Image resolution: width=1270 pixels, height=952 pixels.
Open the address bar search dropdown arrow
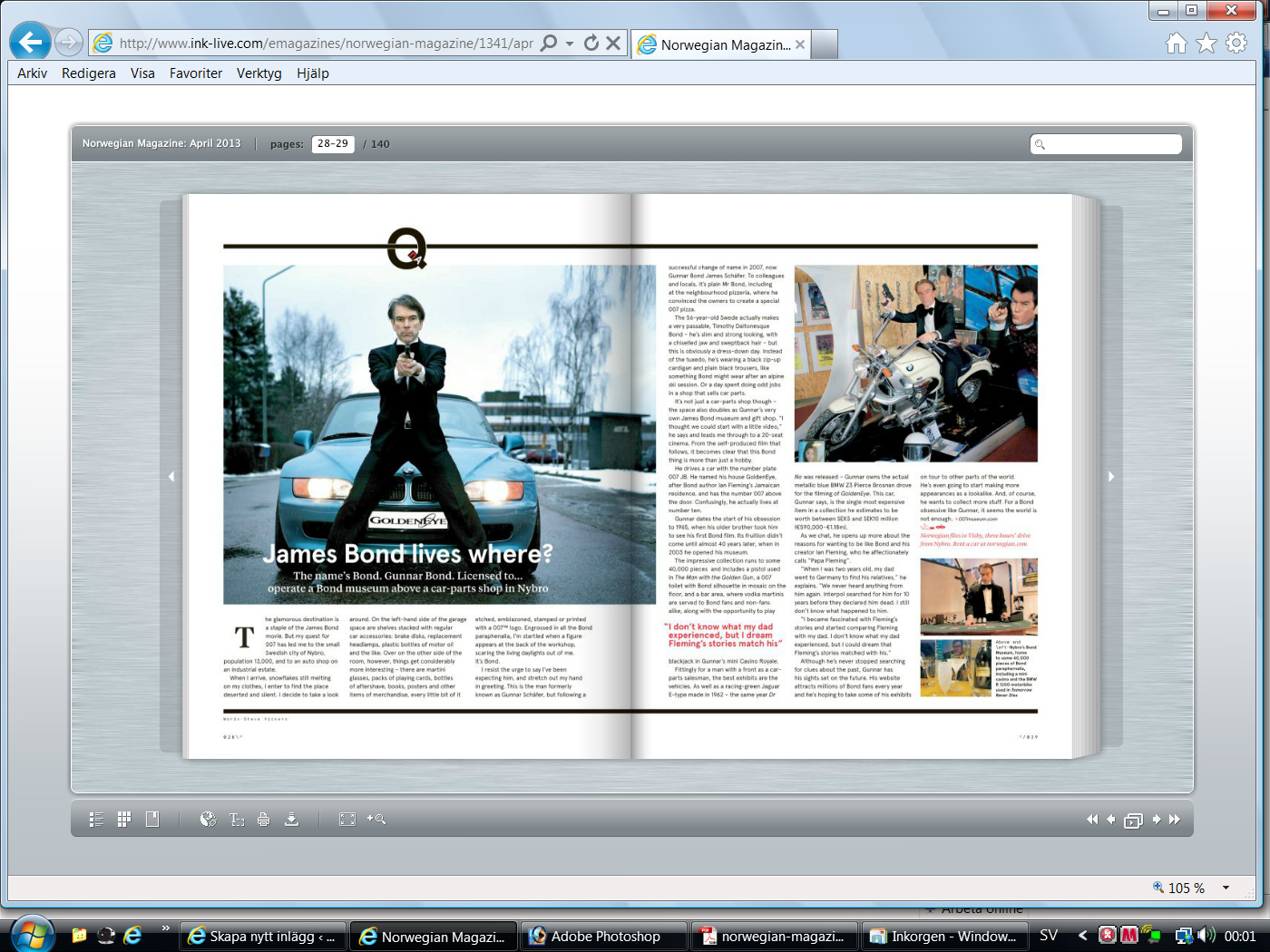click(x=570, y=44)
